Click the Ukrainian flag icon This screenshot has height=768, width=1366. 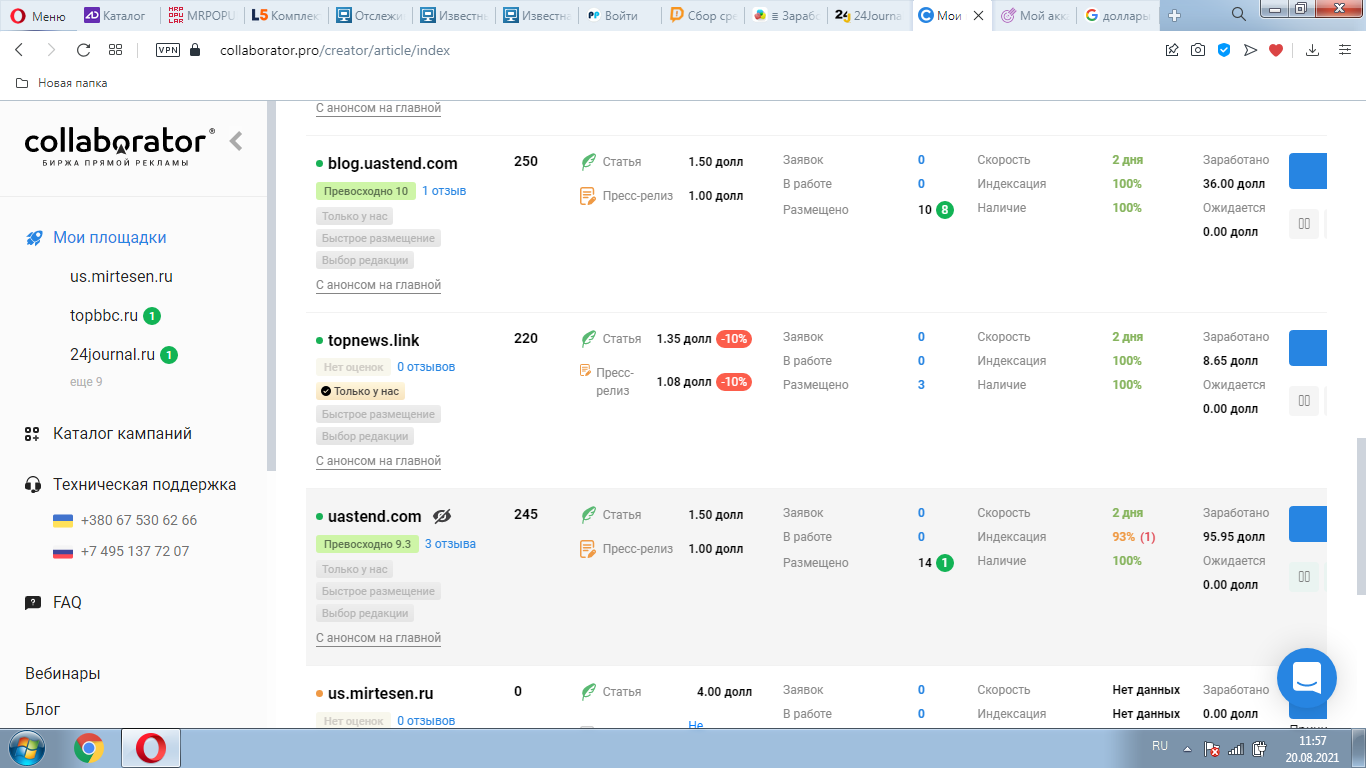63,521
